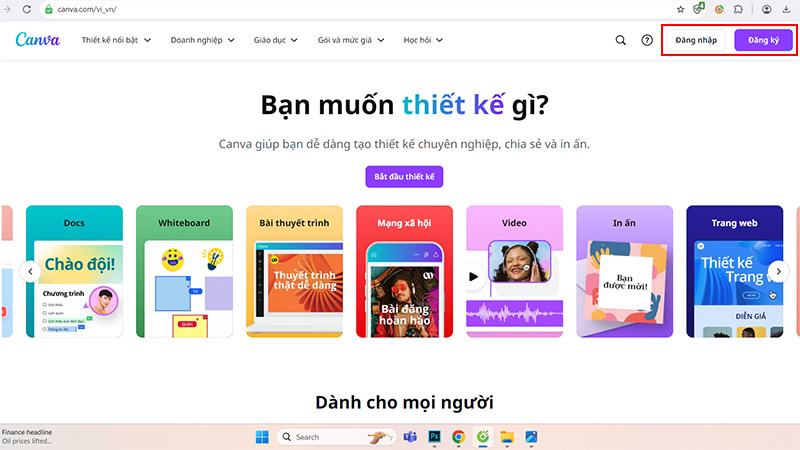The width and height of the screenshot is (800, 450).
Task: Click the taskbar Search box
Action: point(337,437)
